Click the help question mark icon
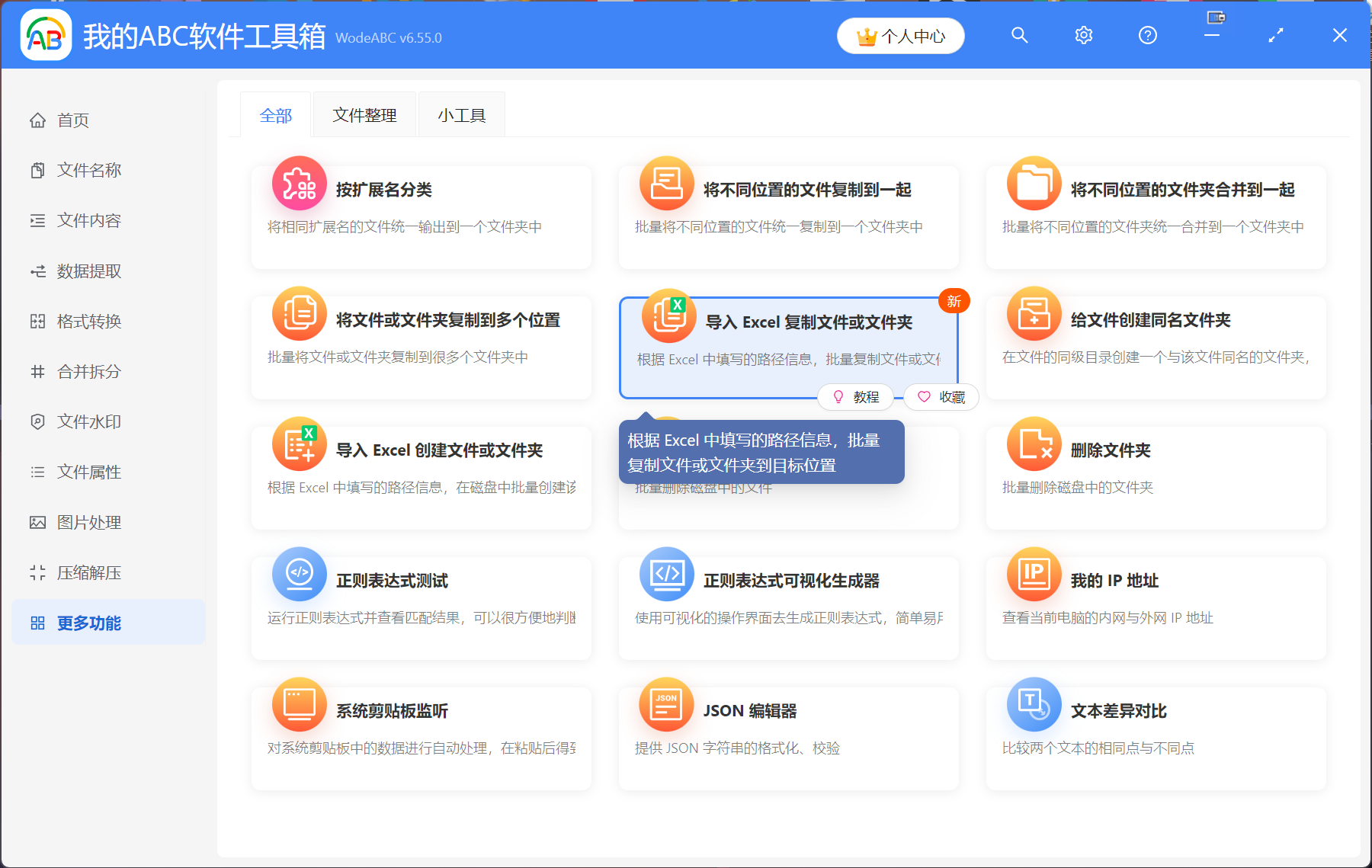 (1147, 35)
